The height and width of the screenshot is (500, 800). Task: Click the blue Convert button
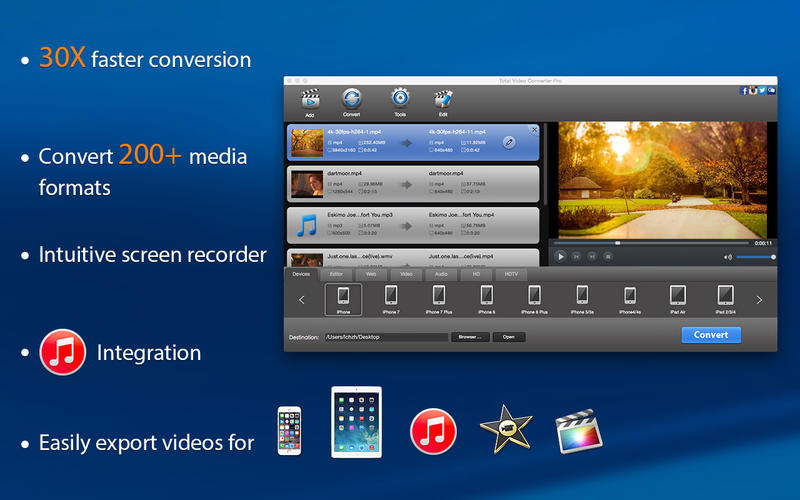point(711,335)
